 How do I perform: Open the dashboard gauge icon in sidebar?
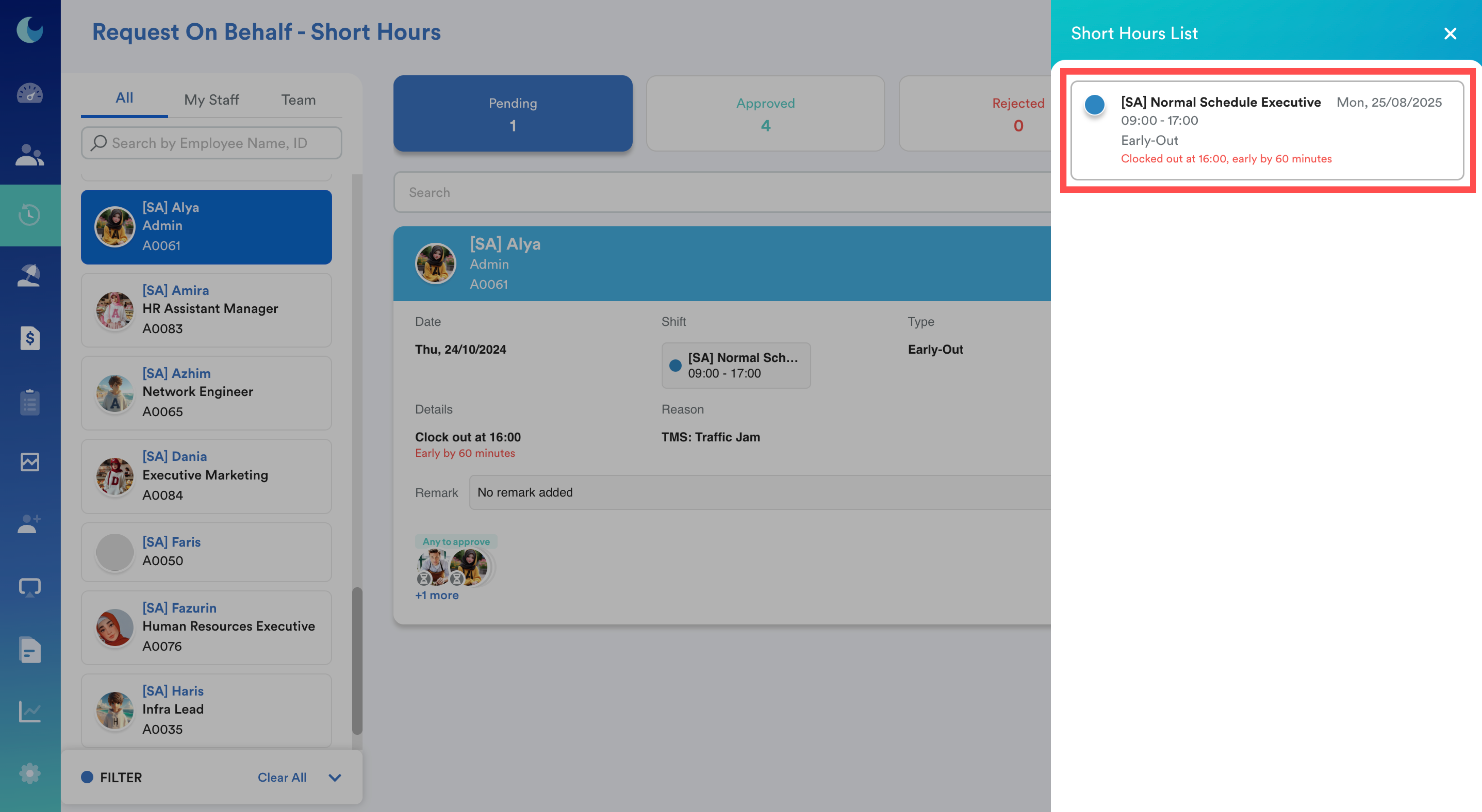(x=29, y=93)
